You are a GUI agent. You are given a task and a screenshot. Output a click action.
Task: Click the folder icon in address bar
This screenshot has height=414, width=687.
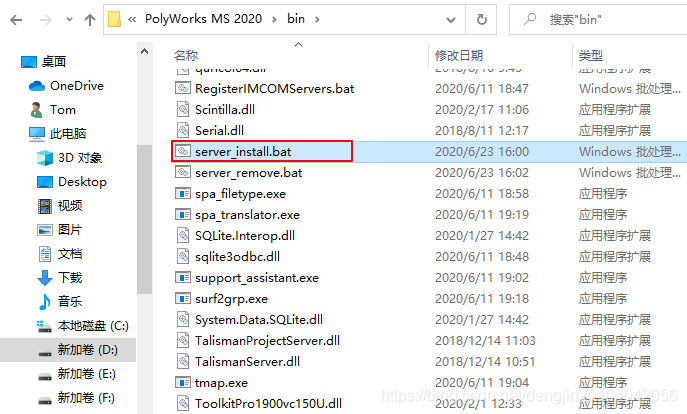click(114, 19)
